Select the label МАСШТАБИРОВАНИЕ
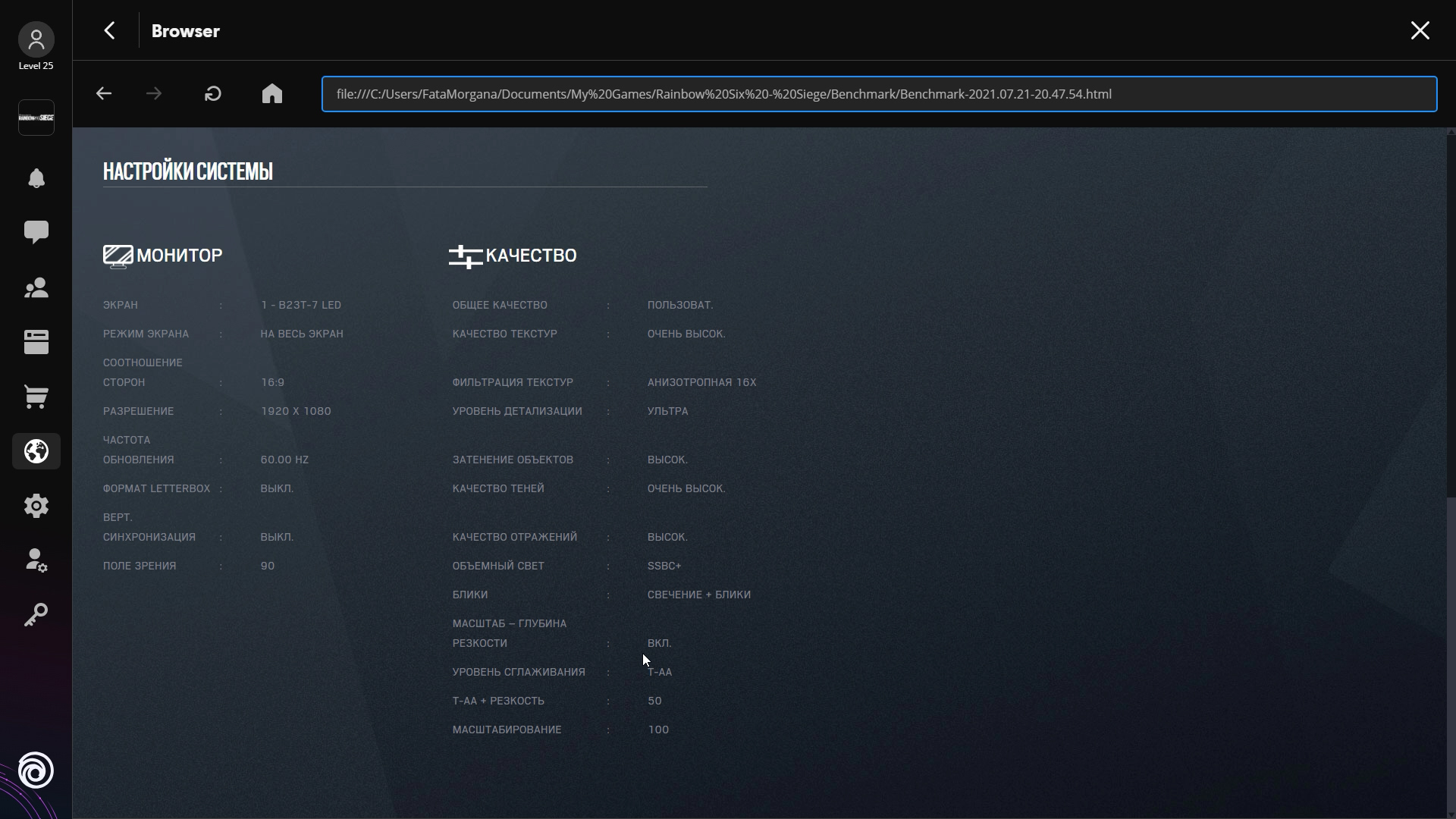Screen dimensions: 1456x819 tap(507, 730)
